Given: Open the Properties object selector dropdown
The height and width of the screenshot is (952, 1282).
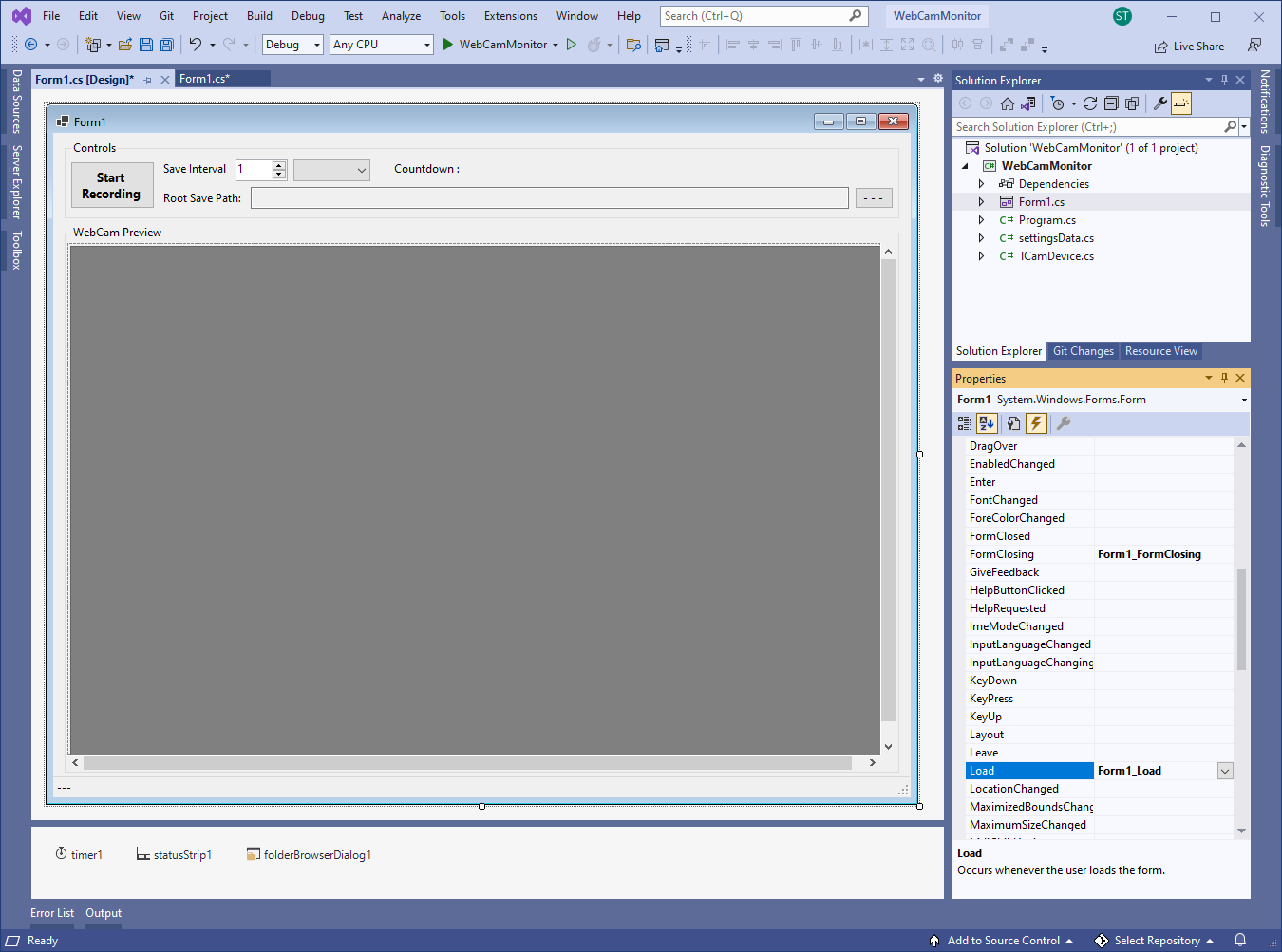Looking at the screenshot, I should [1244, 400].
